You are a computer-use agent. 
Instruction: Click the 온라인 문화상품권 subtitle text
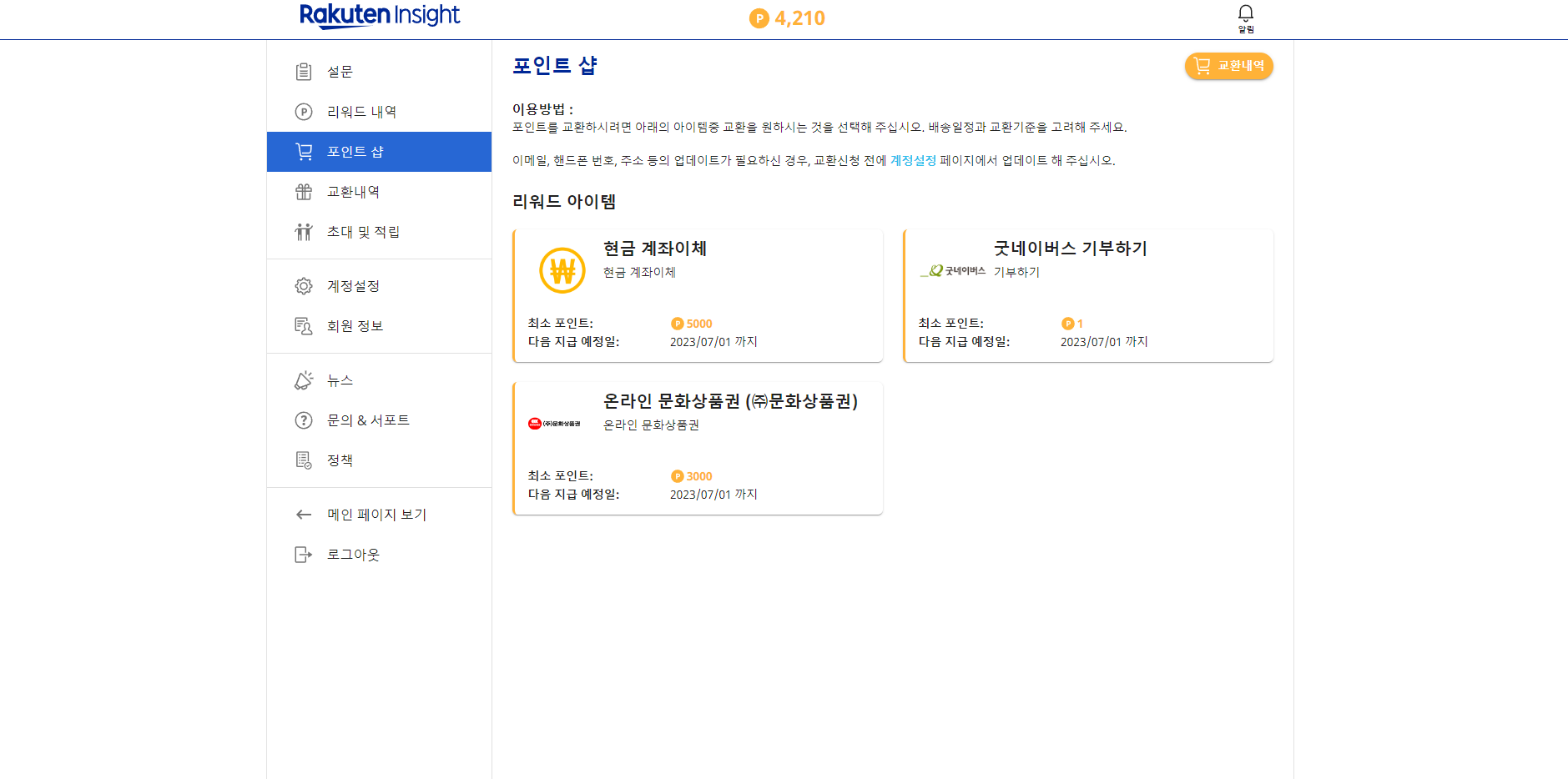coord(651,425)
